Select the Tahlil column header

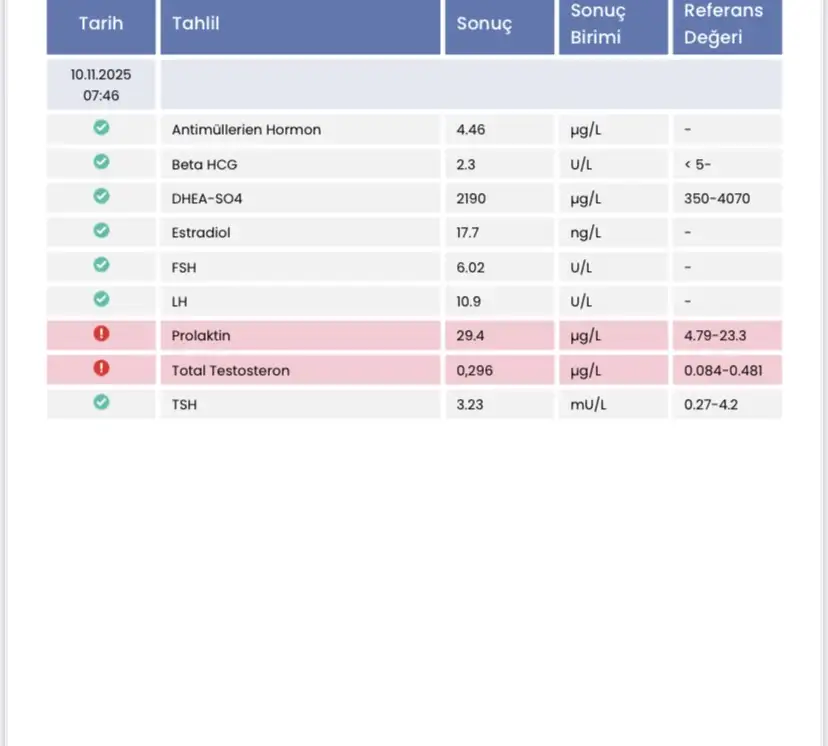point(196,23)
